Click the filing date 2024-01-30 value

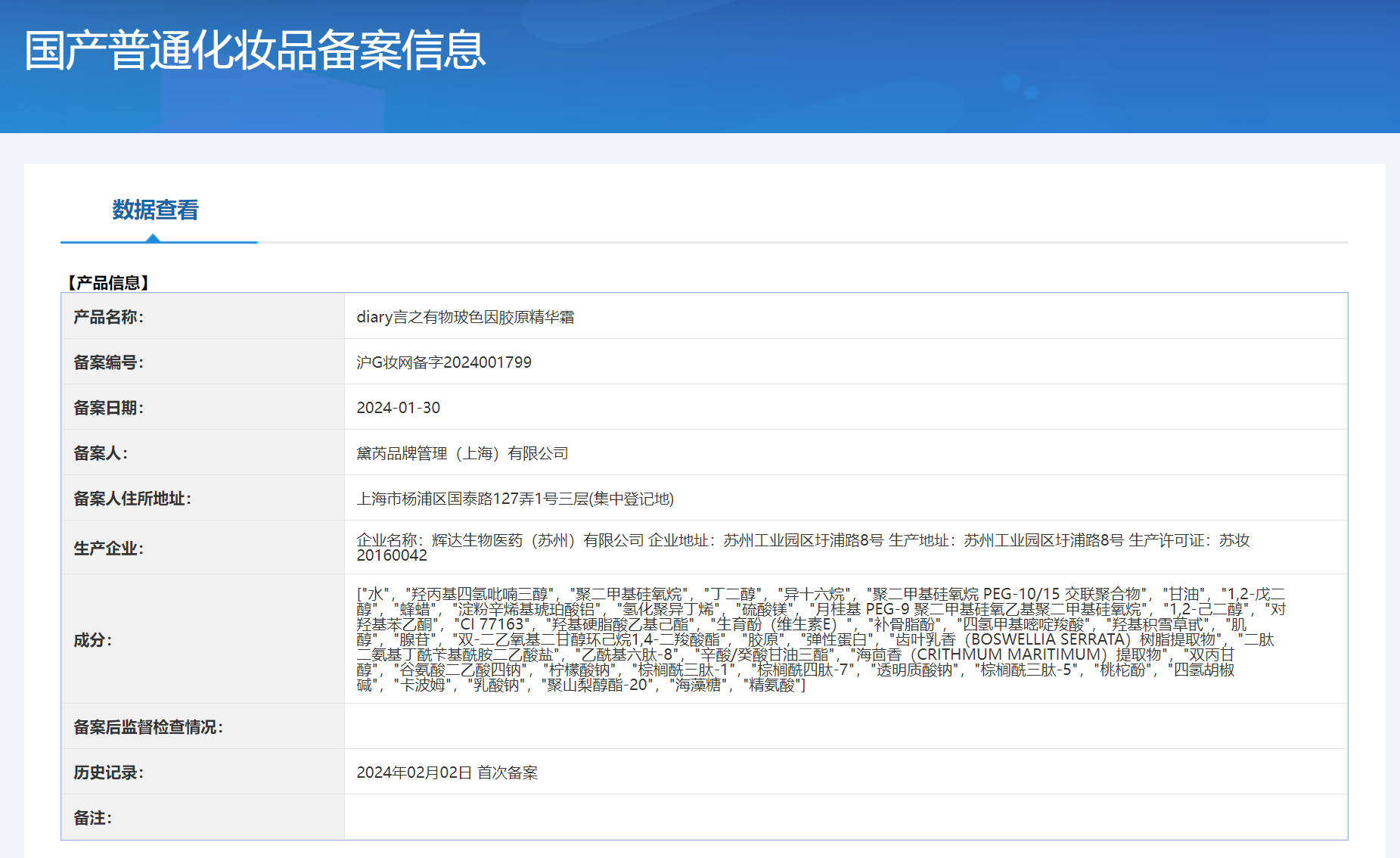pos(398,408)
